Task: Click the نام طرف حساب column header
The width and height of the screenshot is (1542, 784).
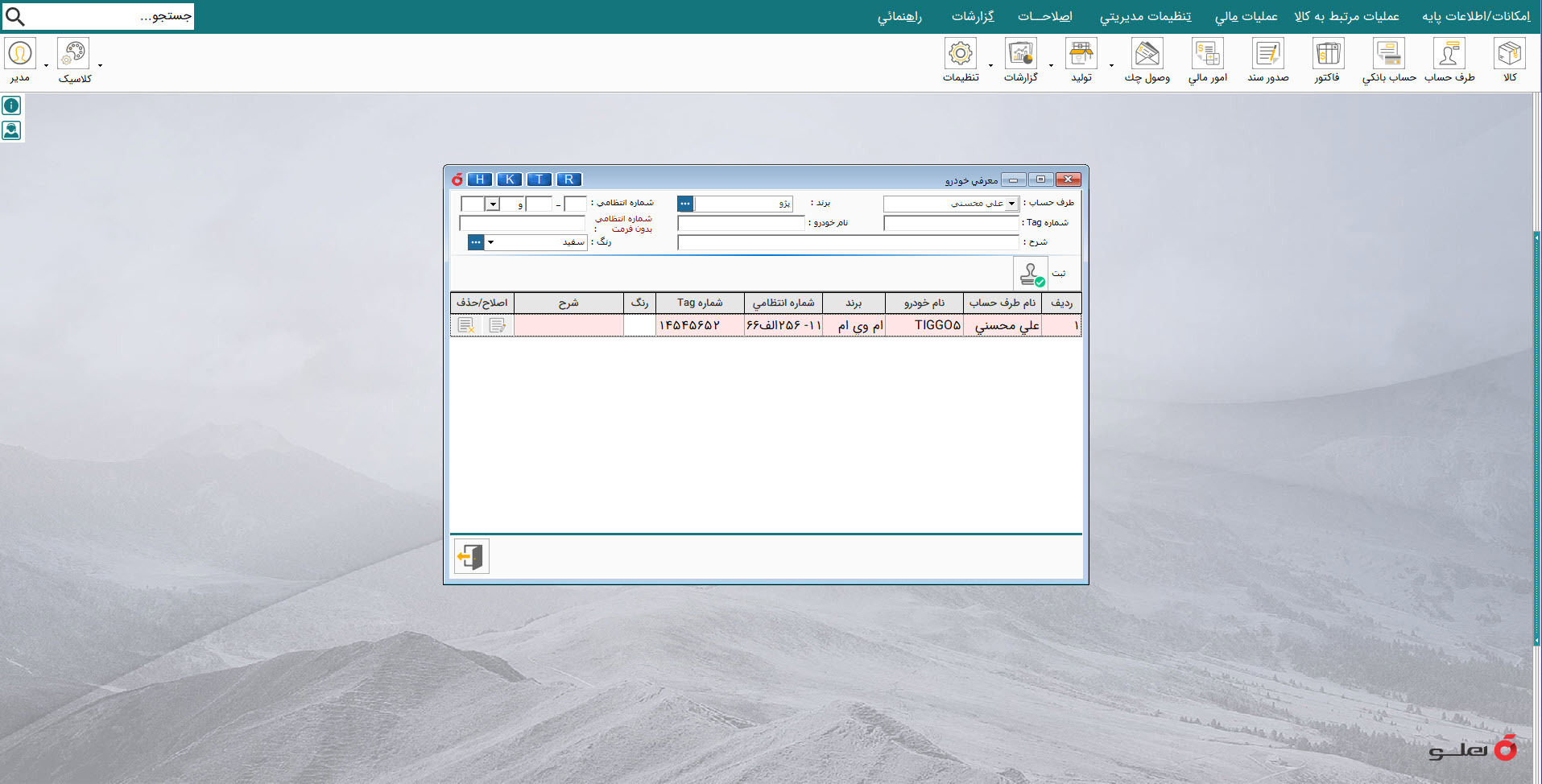Action: point(1003,303)
